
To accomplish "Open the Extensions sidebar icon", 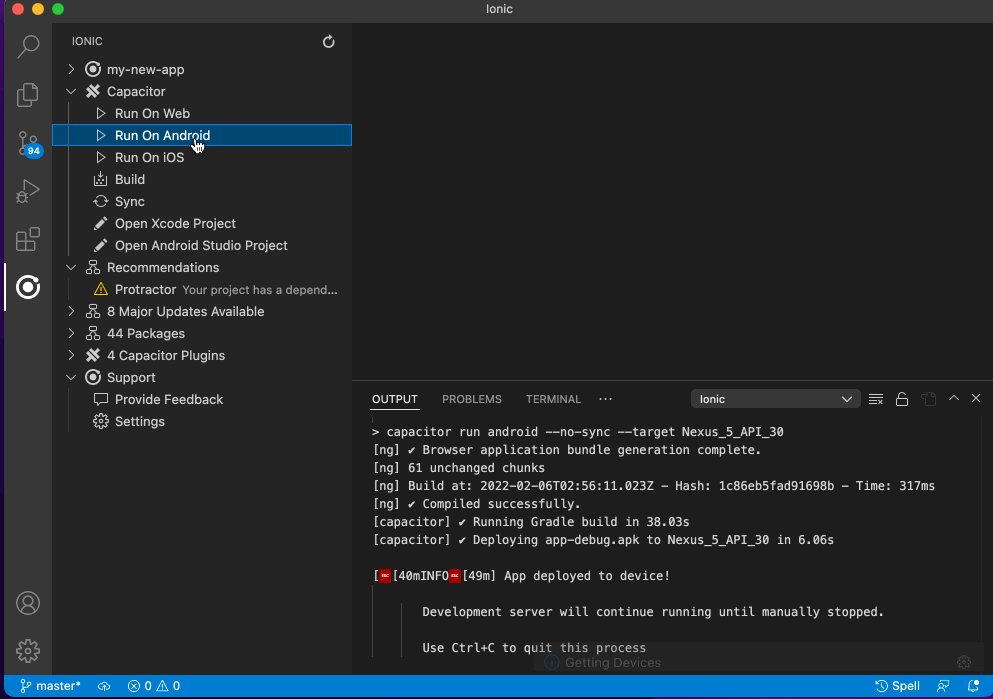I will tap(27, 239).
